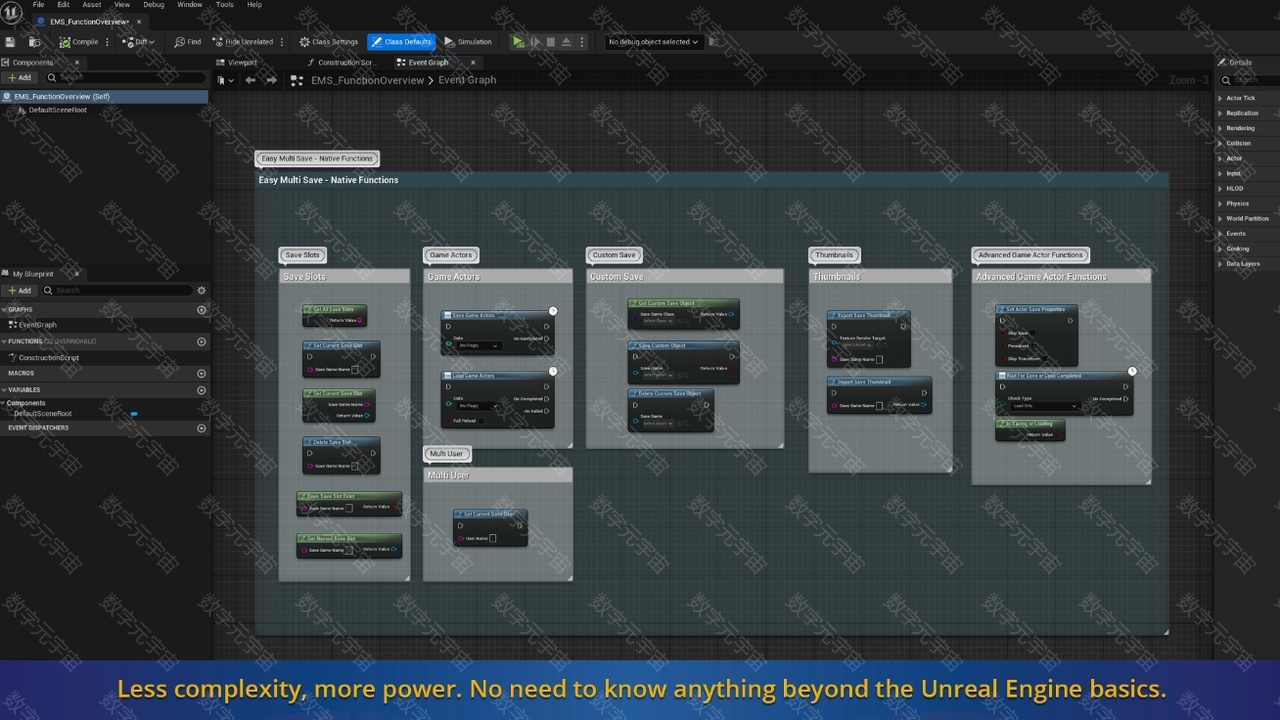Open My Blueprint settings gear
This screenshot has height=720, width=1280.
[201, 290]
